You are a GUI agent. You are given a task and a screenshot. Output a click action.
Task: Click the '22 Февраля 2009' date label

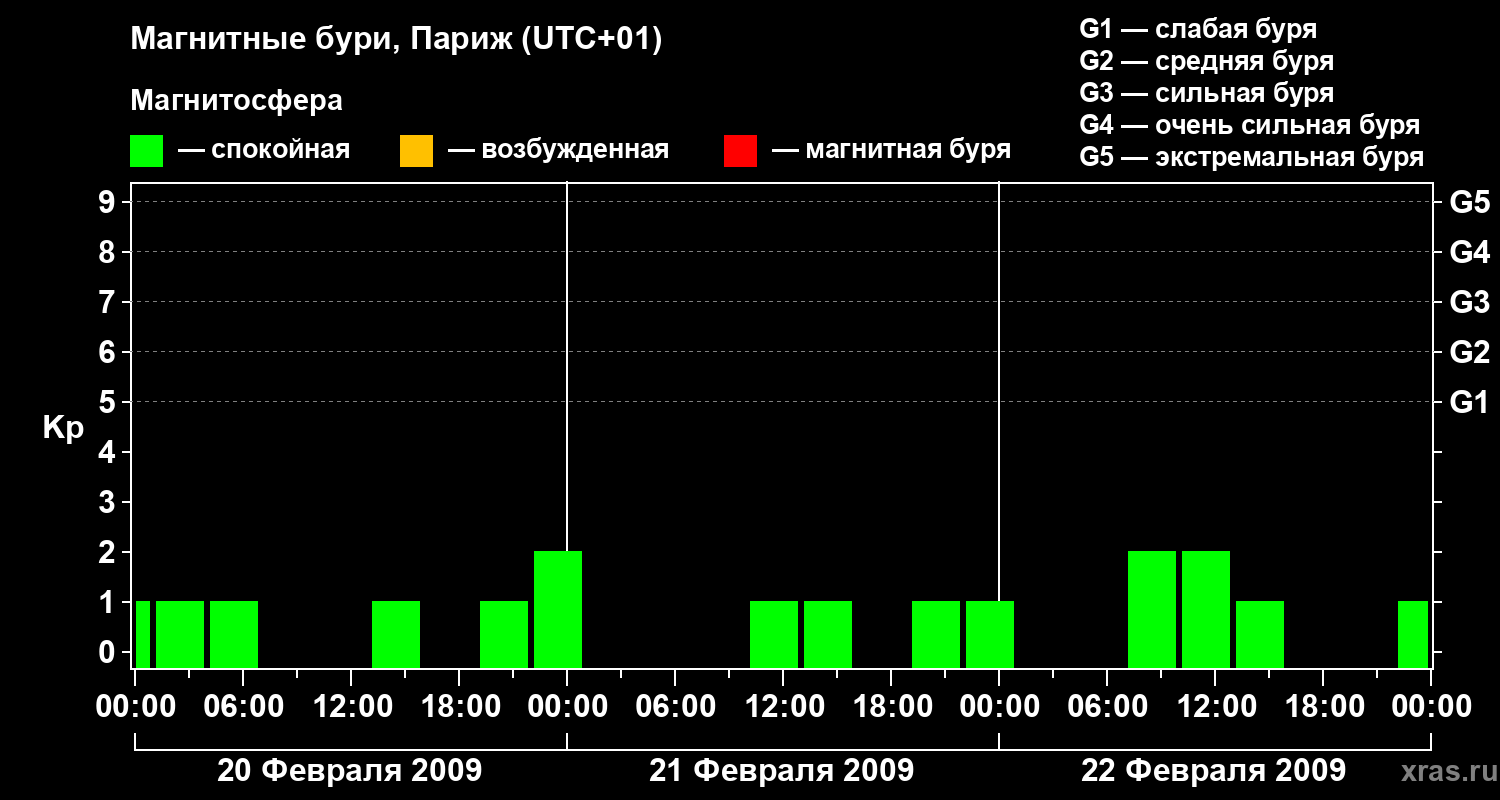point(1214,771)
